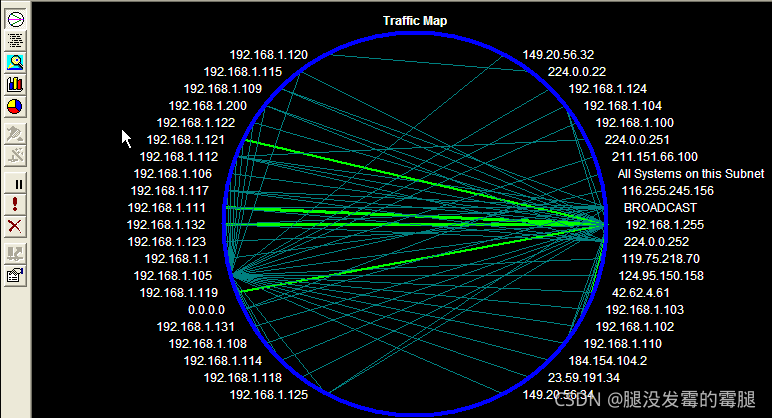Select the BROADCAST node label
The image size is (772, 418).
pos(660,208)
